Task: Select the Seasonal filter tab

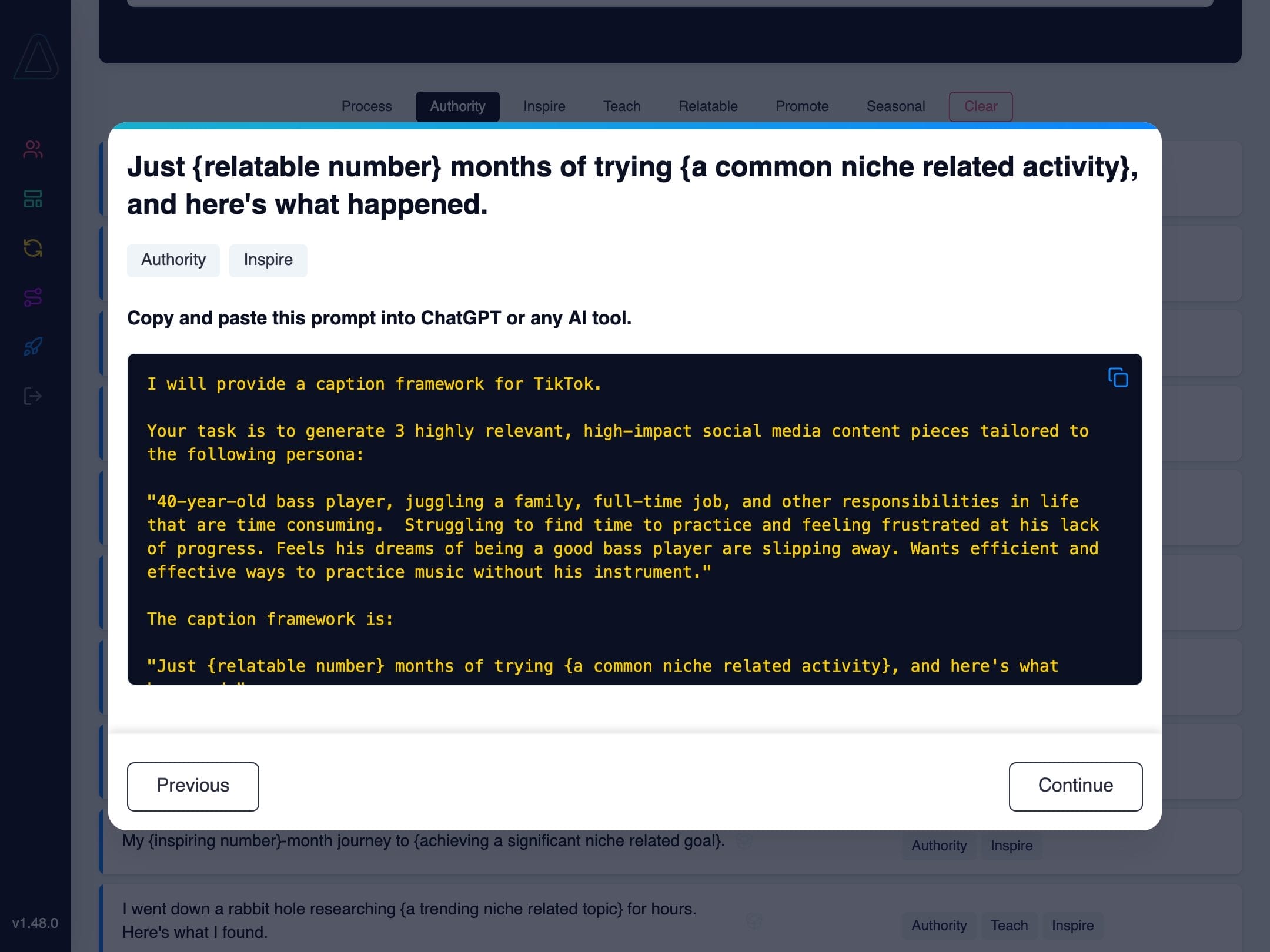Action: [x=895, y=106]
